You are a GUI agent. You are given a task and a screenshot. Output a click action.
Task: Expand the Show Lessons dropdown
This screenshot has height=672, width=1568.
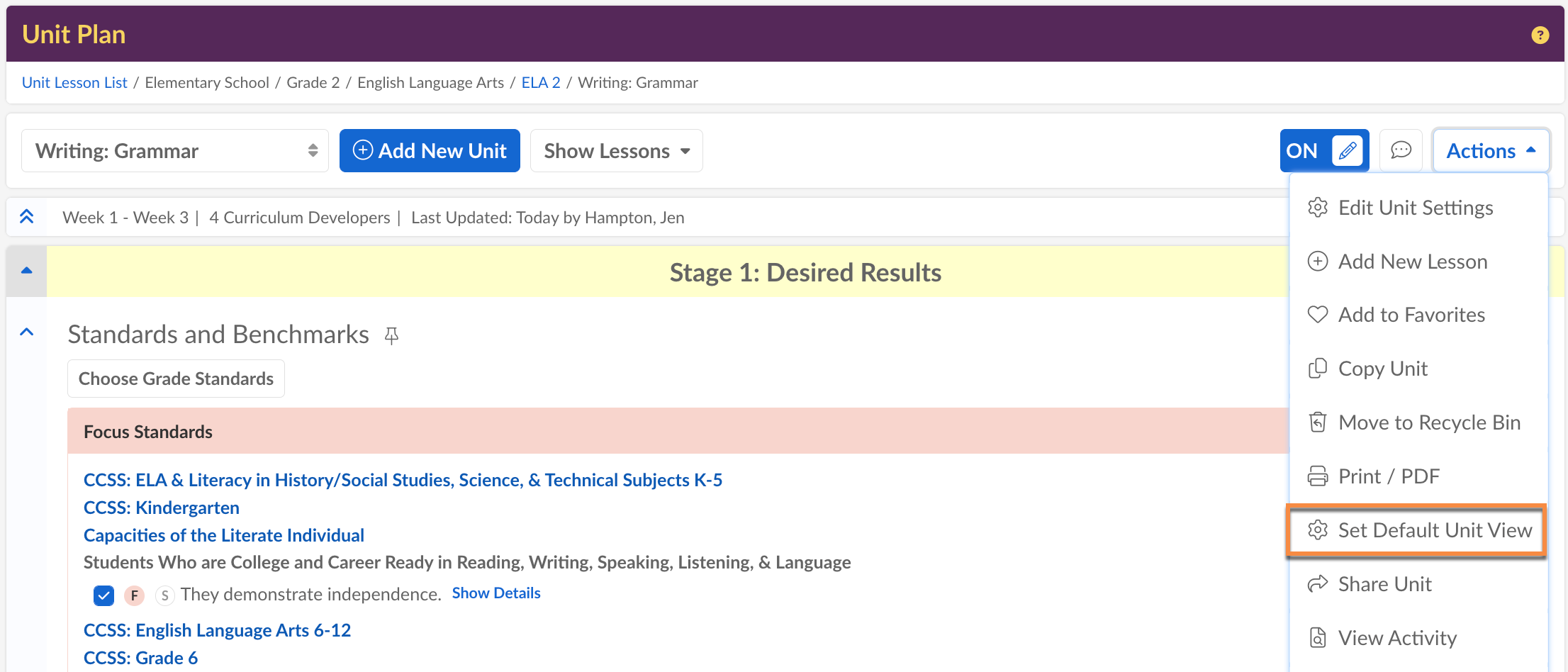click(x=616, y=150)
